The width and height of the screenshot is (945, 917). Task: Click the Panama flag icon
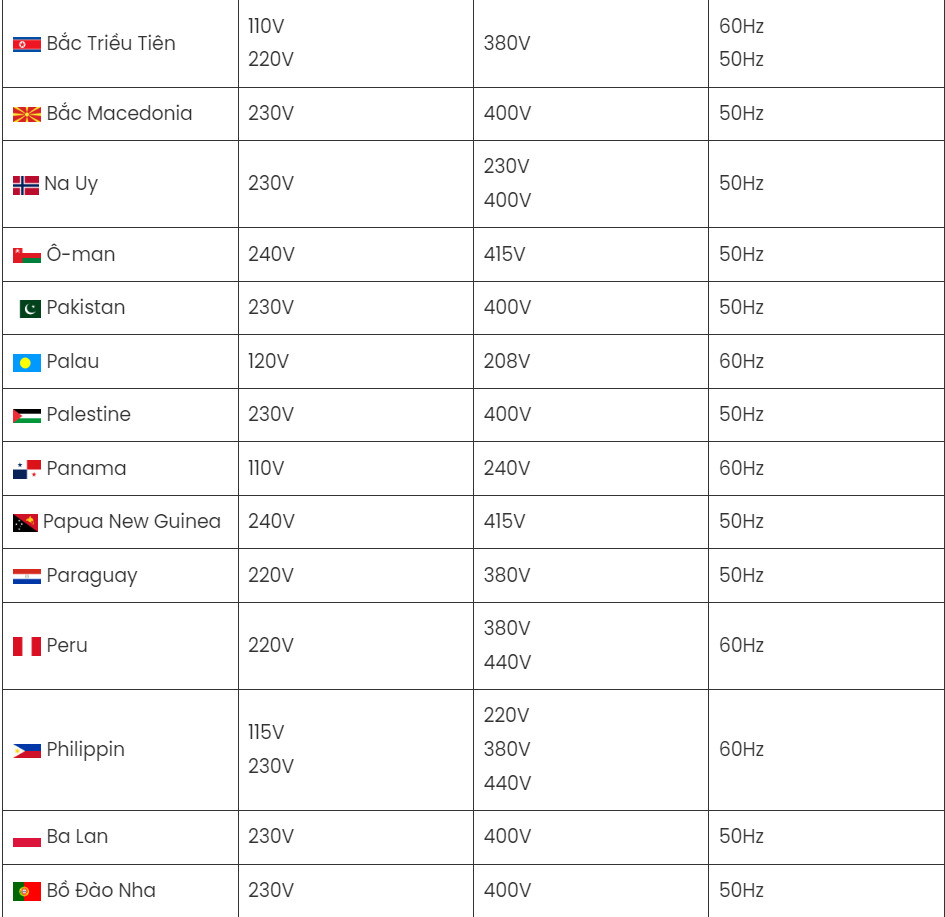[27, 469]
